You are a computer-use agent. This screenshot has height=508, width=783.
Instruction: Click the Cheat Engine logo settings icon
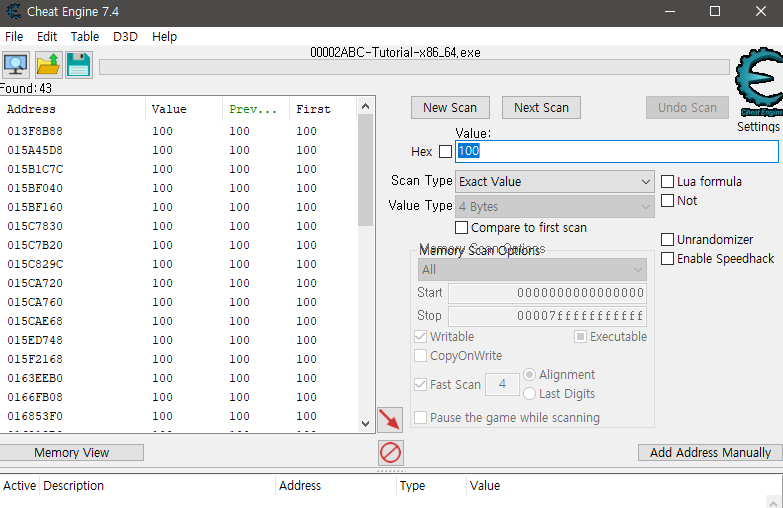(x=759, y=82)
